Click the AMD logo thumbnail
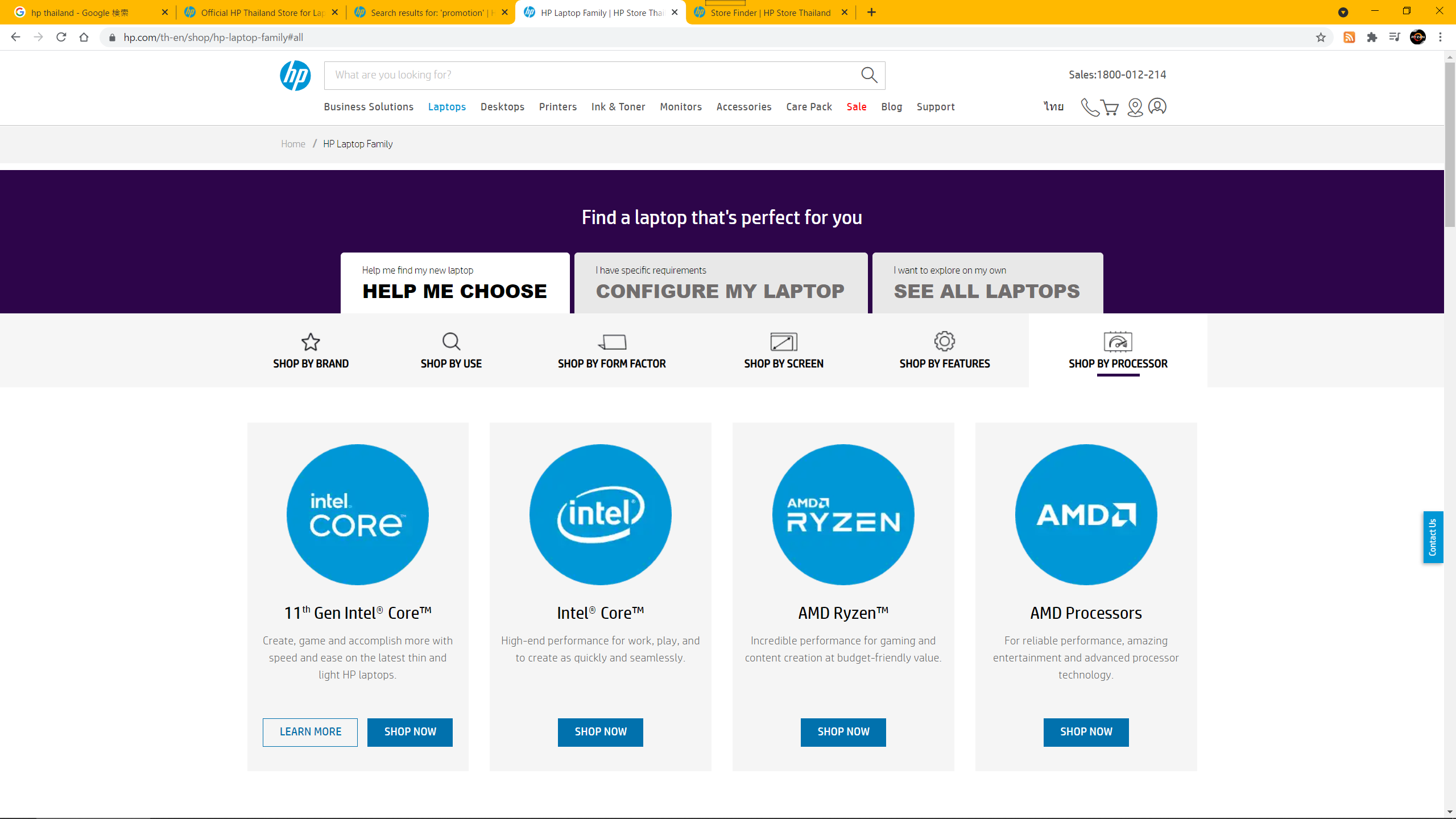Viewport: 1456px width, 819px height. (1086, 514)
